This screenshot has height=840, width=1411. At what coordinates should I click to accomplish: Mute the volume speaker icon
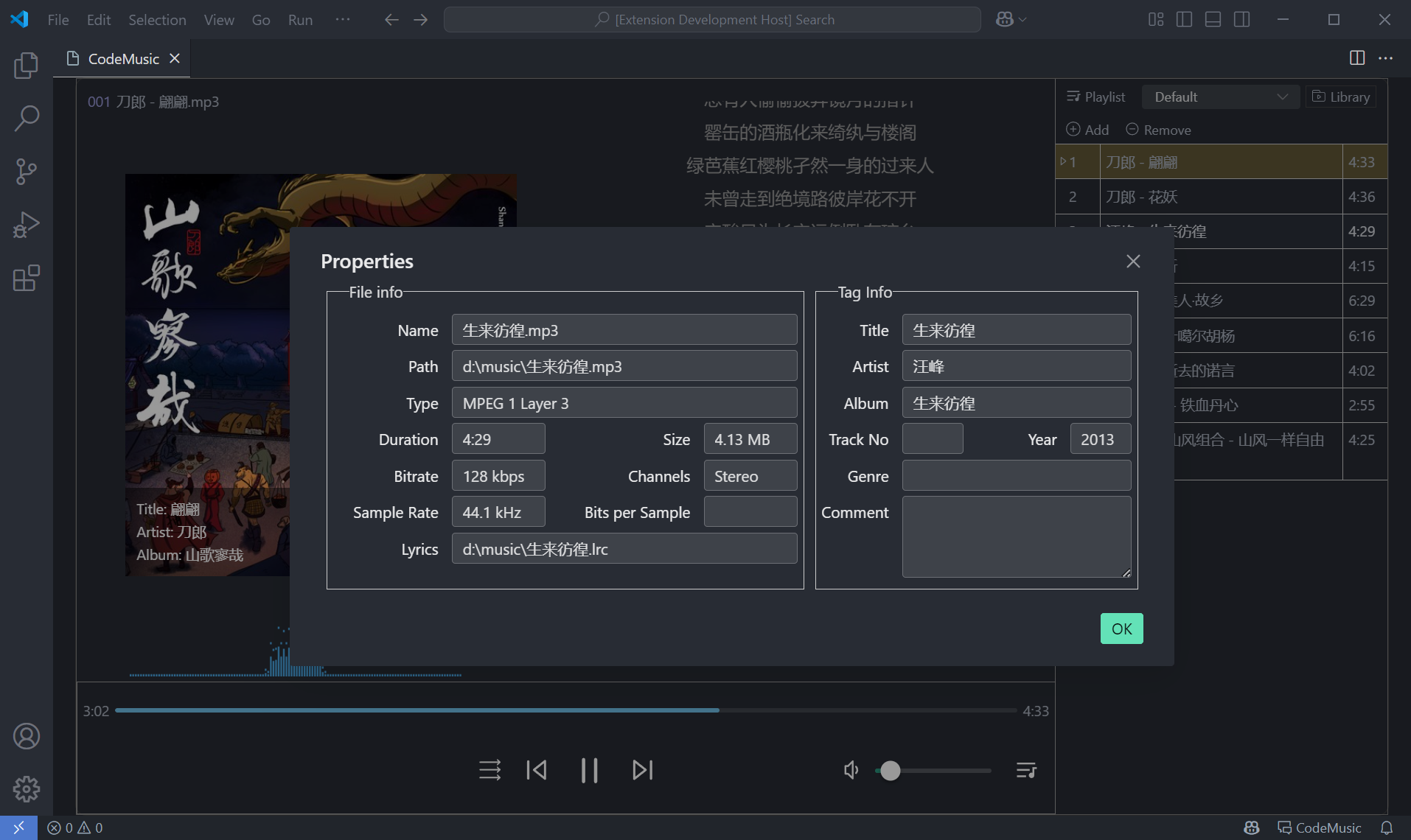(x=851, y=770)
